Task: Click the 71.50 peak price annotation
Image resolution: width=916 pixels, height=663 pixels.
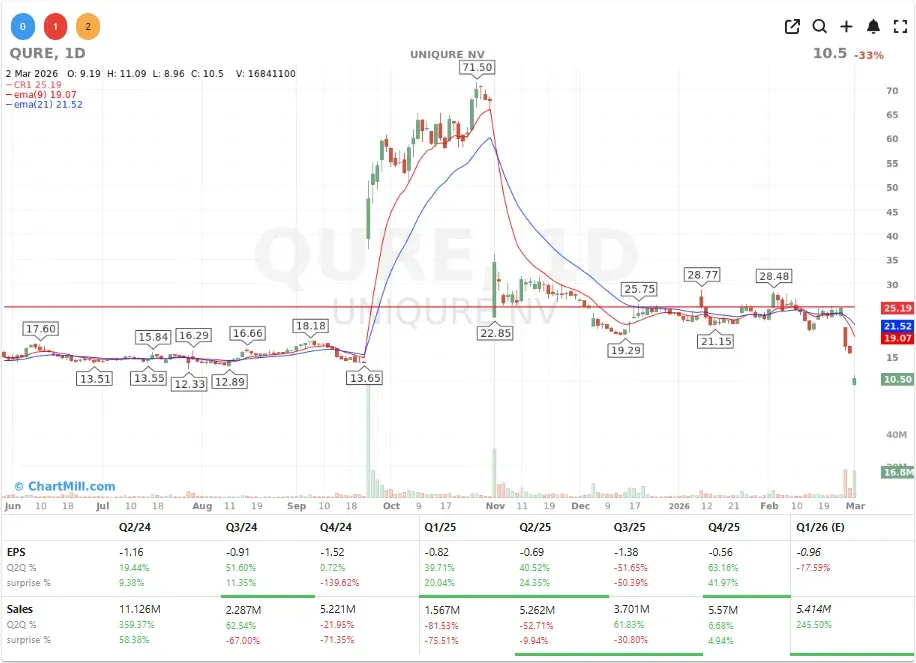Action: tap(477, 67)
